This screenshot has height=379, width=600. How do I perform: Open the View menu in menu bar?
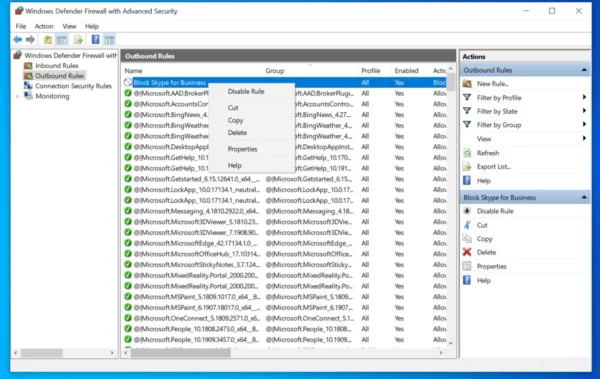[69, 26]
